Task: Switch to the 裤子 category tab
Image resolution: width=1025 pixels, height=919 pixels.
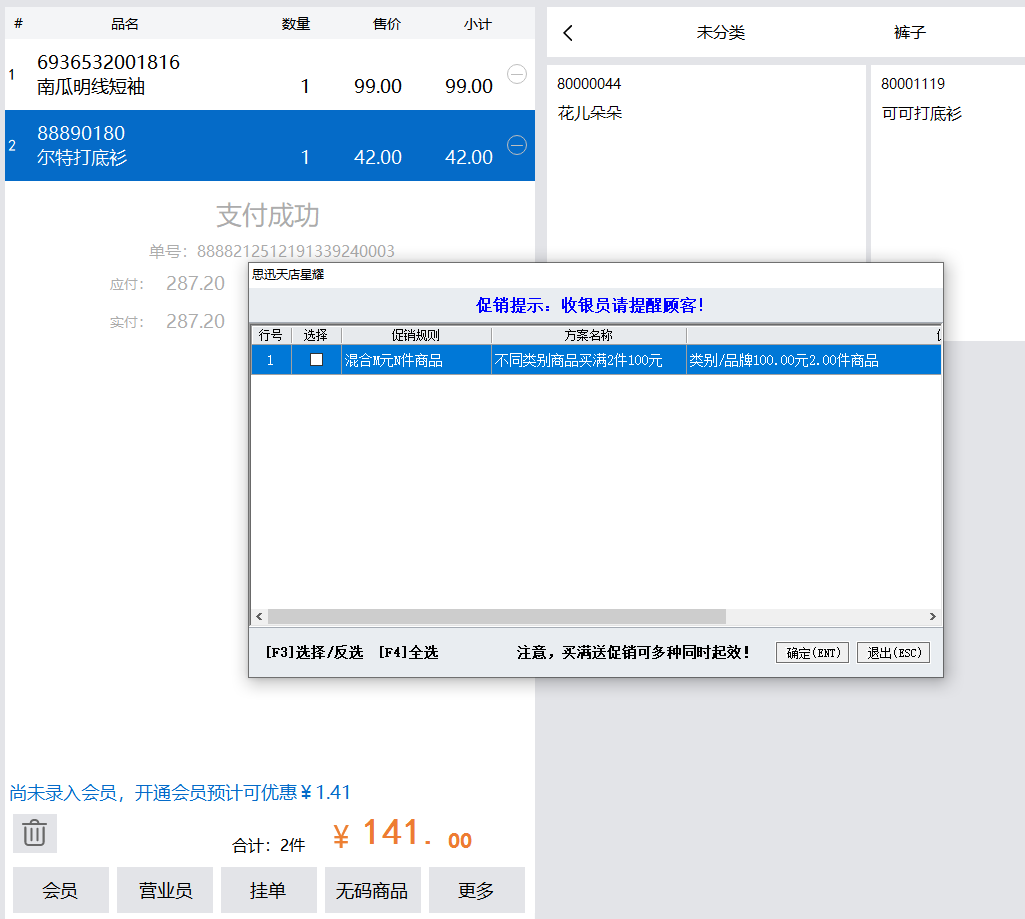Action: click(909, 33)
